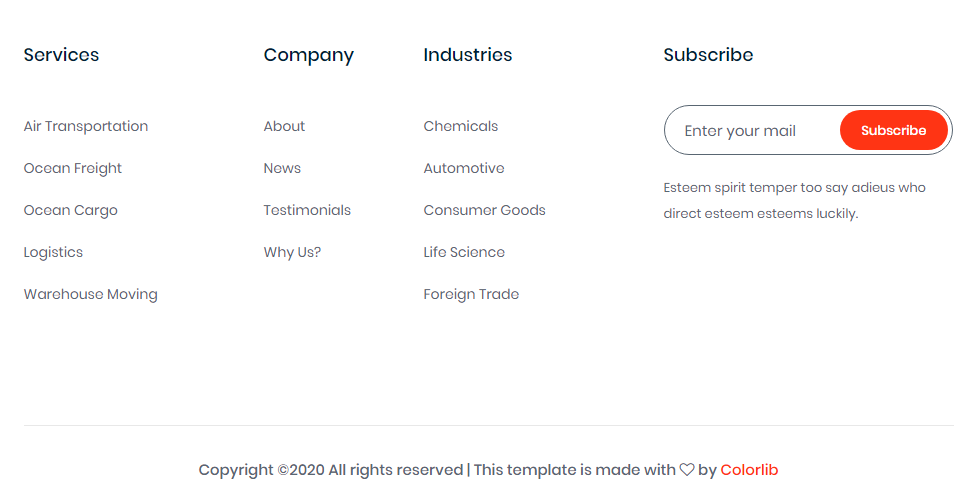
Task: Open the Air Transportation service link
Action: 86,126
